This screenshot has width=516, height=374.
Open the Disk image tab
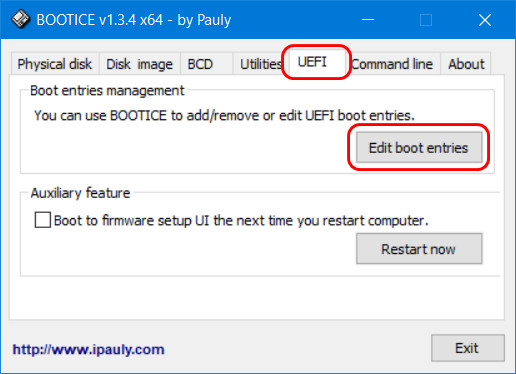coord(140,64)
